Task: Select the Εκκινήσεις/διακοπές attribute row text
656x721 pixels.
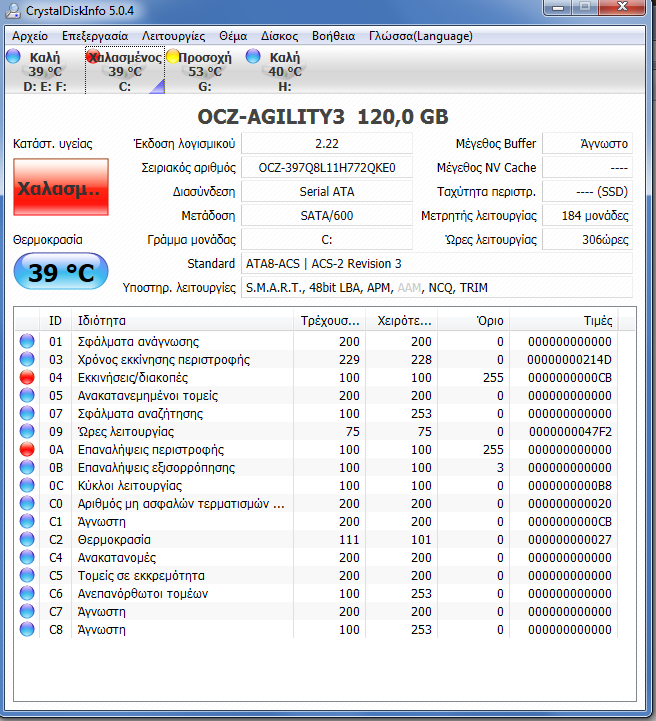Action: coord(133,378)
